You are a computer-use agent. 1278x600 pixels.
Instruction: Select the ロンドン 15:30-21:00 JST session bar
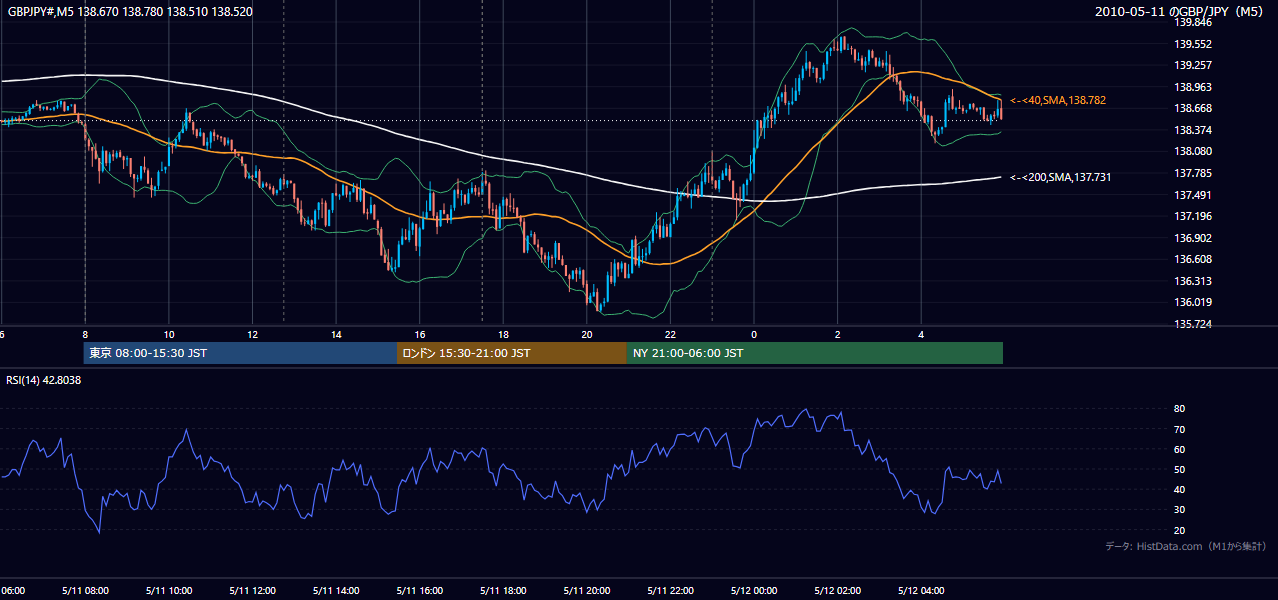(x=512, y=353)
